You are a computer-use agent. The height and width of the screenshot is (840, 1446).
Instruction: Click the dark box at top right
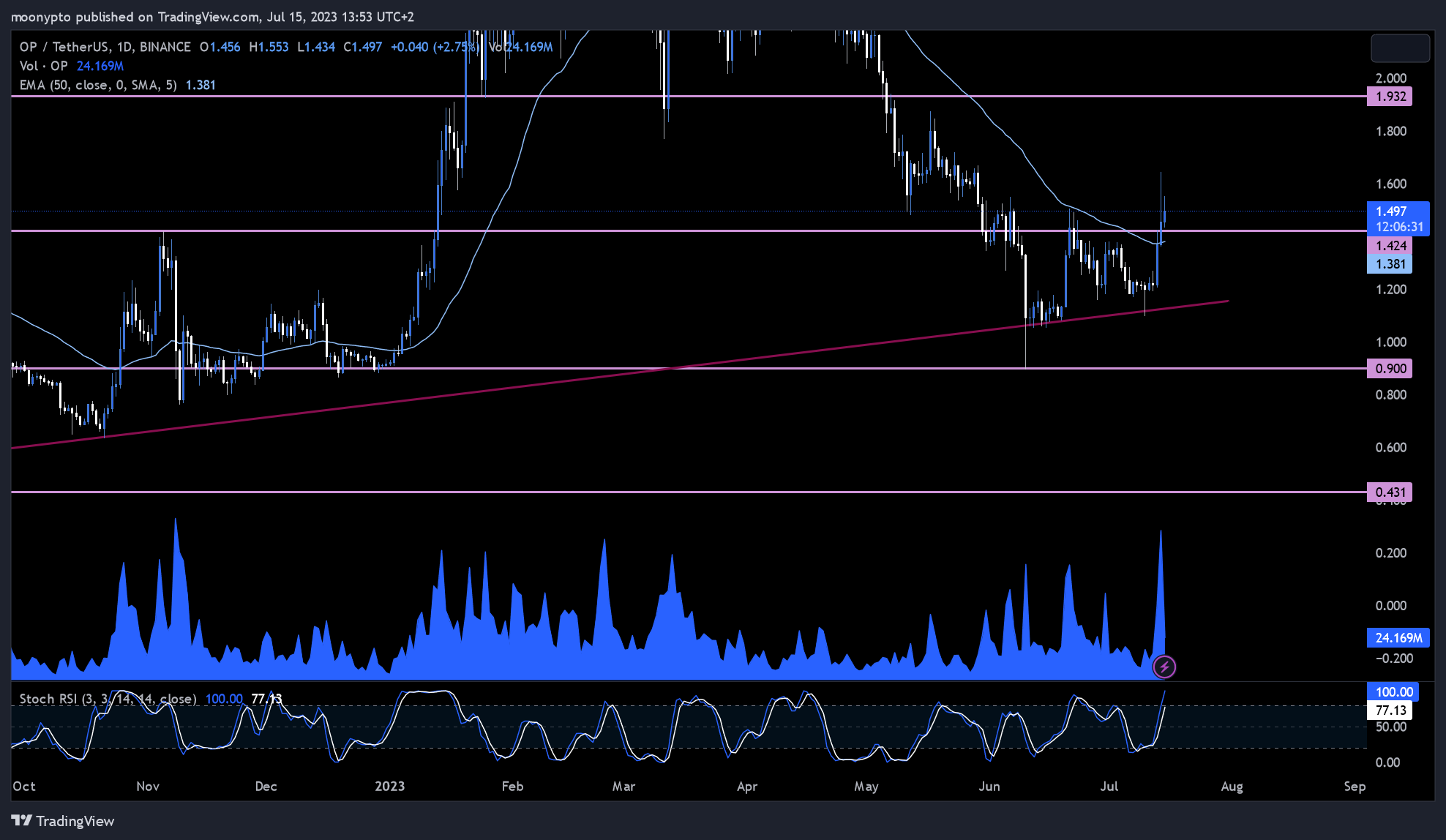point(1400,48)
